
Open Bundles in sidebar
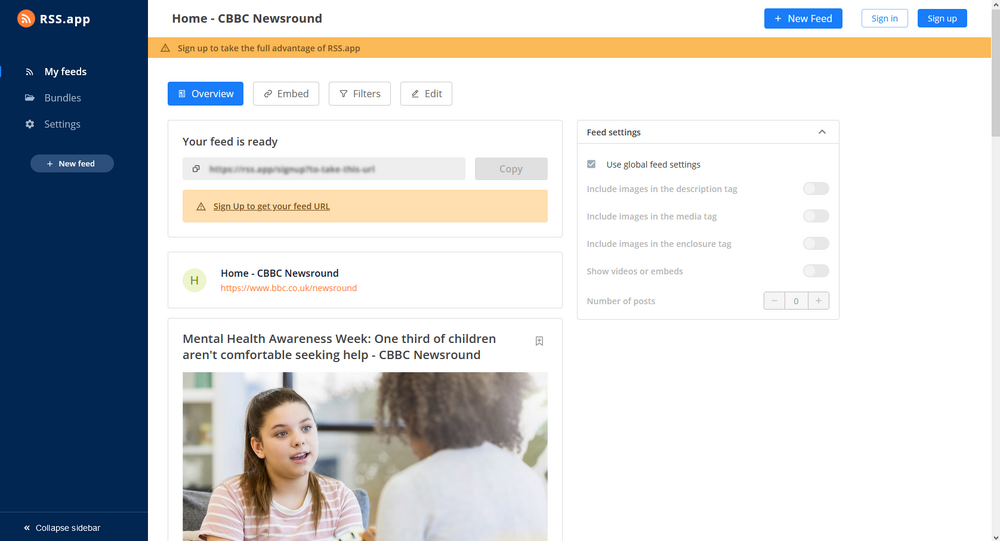(62, 98)
